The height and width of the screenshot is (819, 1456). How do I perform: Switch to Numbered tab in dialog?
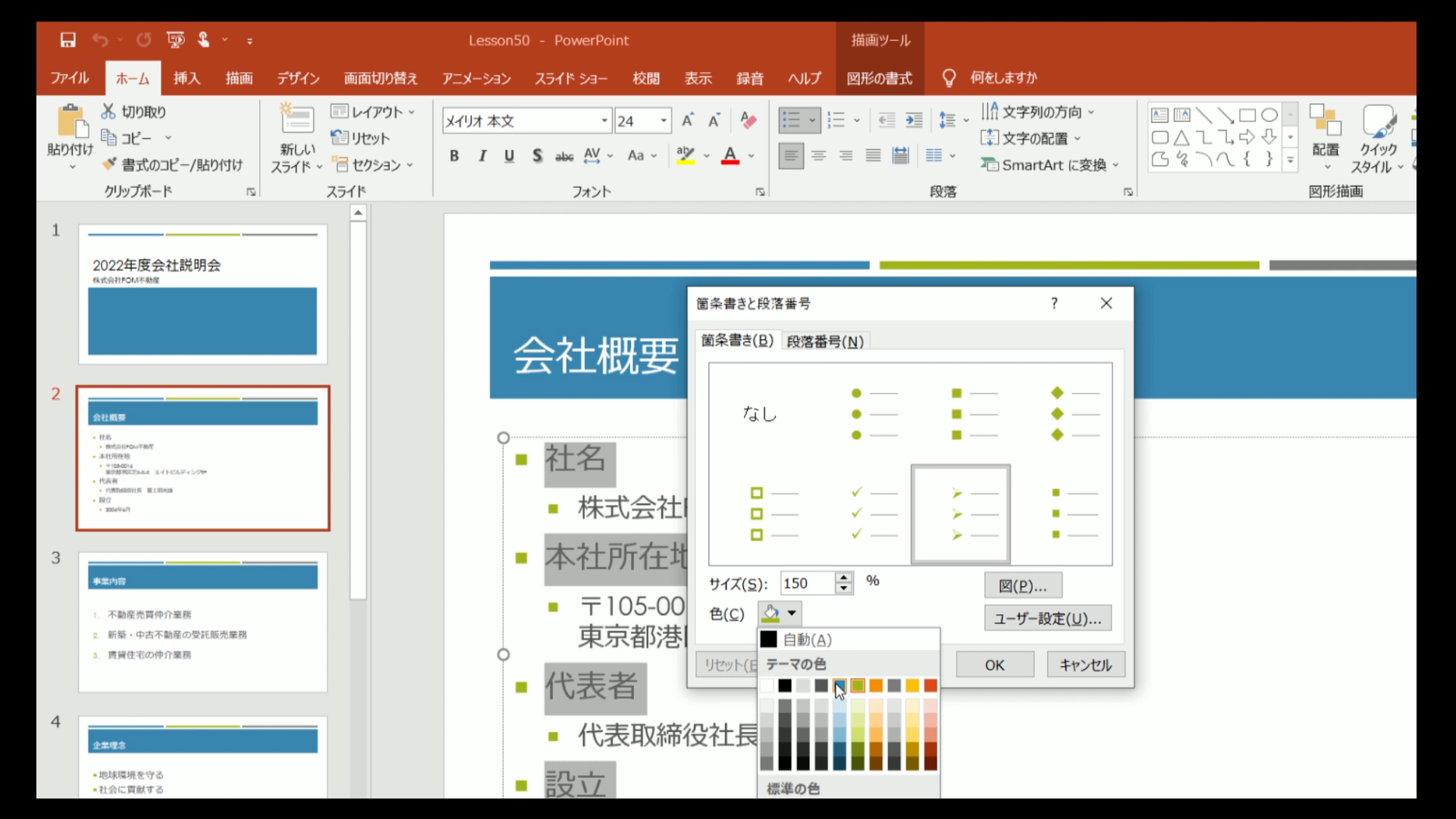point(825,341)
